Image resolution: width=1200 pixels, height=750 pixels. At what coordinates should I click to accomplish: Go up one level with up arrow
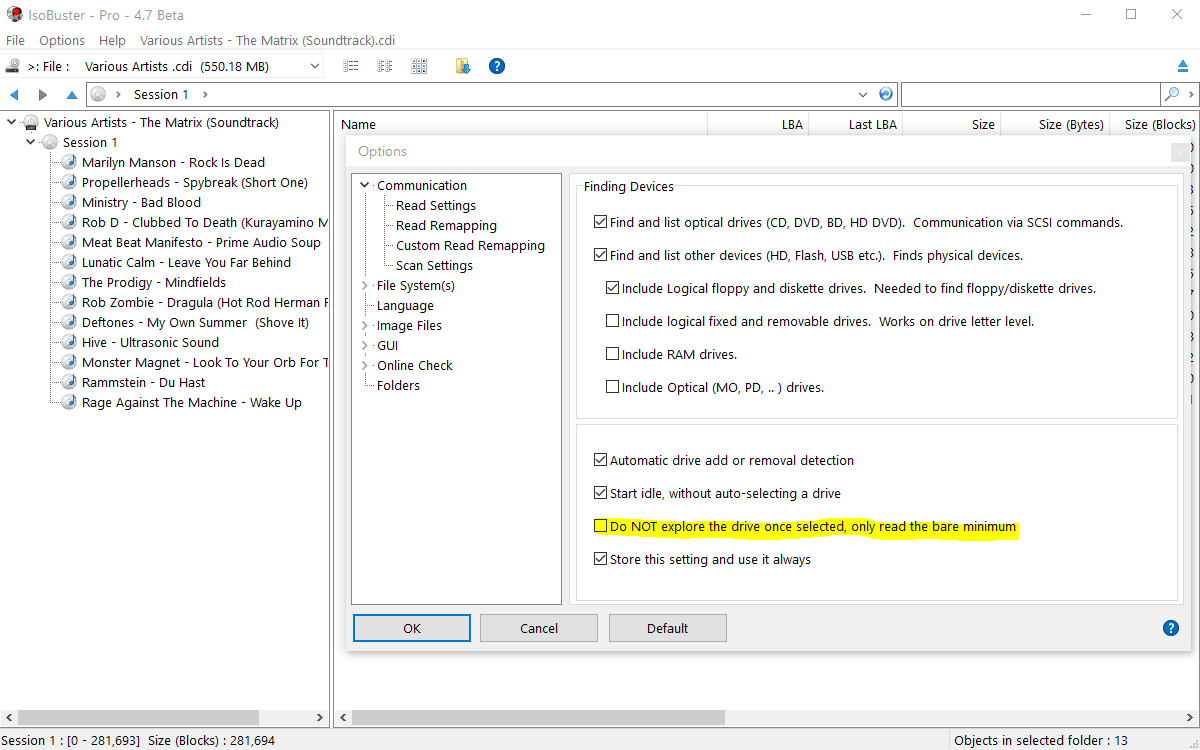71,94
